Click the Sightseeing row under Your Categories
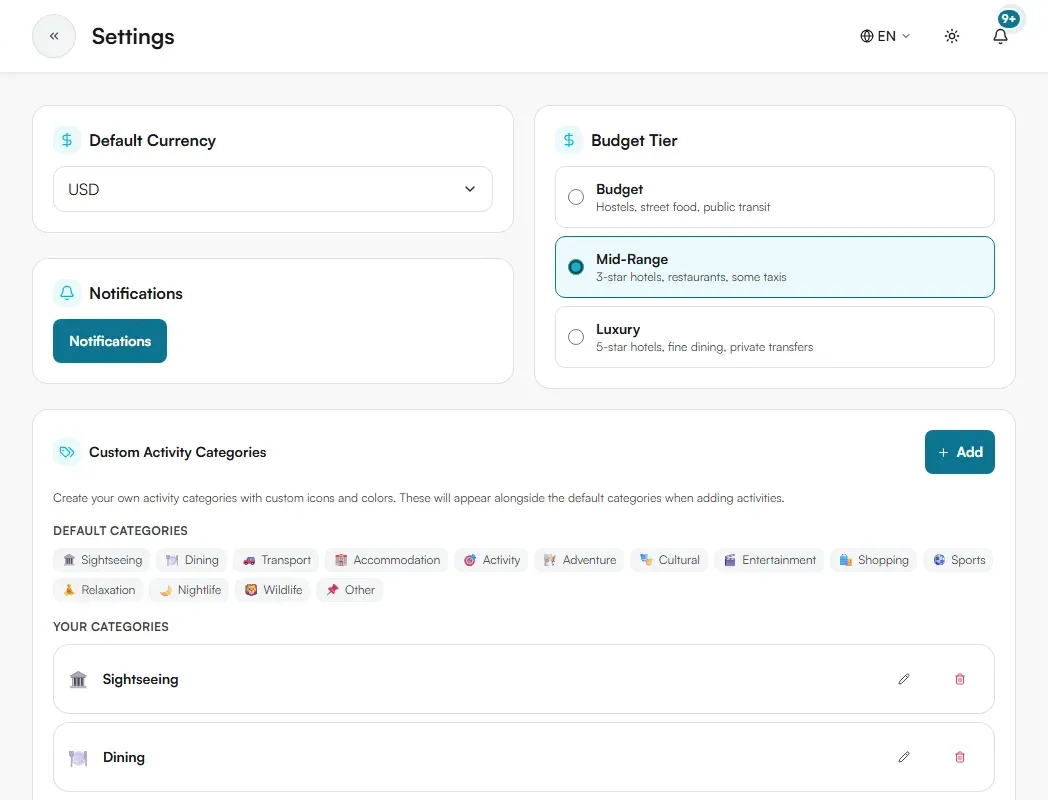Screen dimensions: 1048x800 tap(524, 679)
